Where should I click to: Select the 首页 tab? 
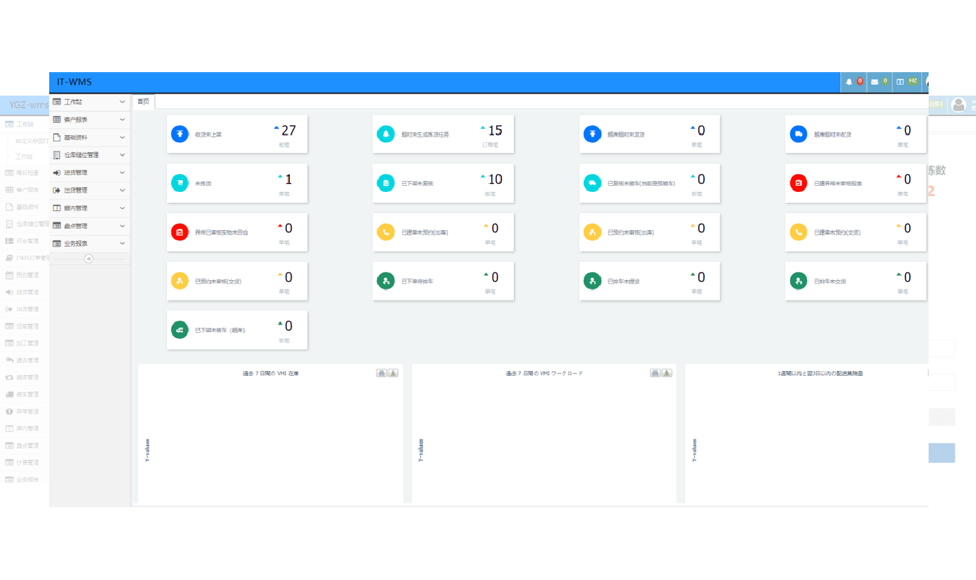144,101
